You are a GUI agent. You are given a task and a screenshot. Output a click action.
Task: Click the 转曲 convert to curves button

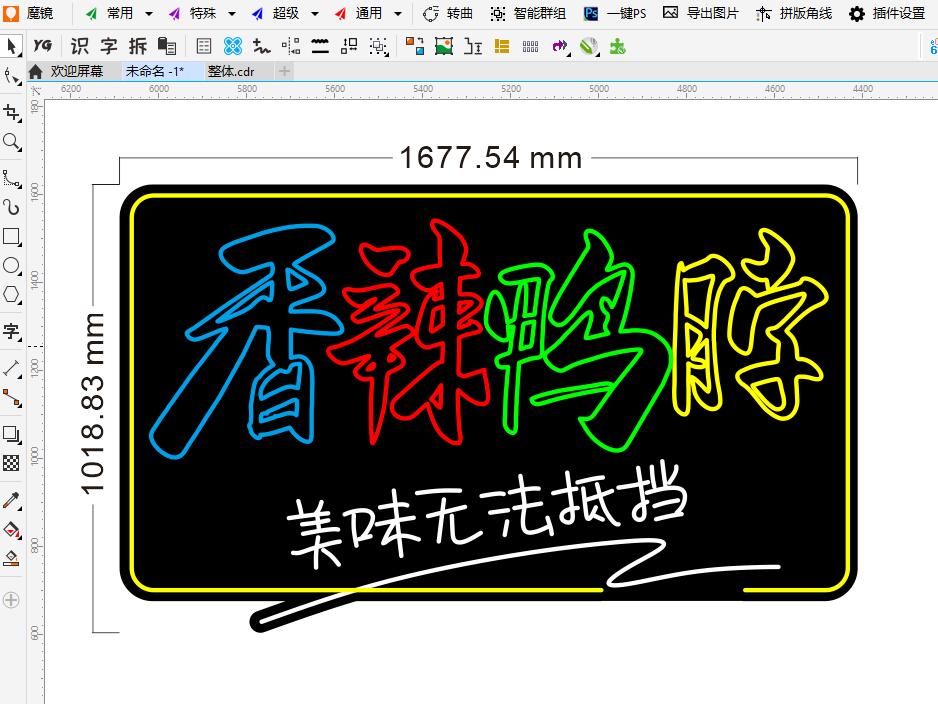(x=447, y=13)
